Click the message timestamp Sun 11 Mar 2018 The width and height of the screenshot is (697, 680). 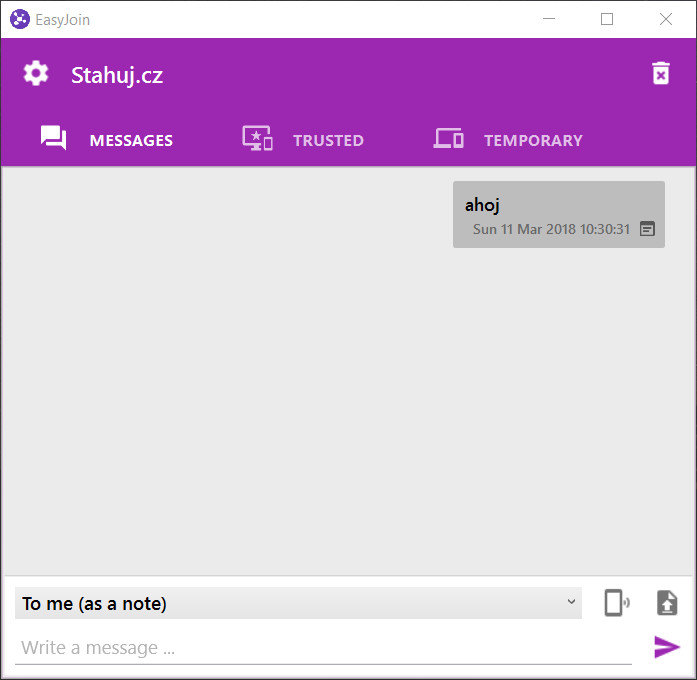(x=551, y=229)
